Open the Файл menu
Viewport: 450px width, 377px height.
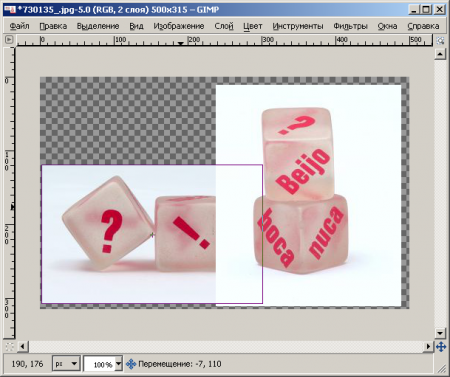pyautogui.click(x=19, y=26)
